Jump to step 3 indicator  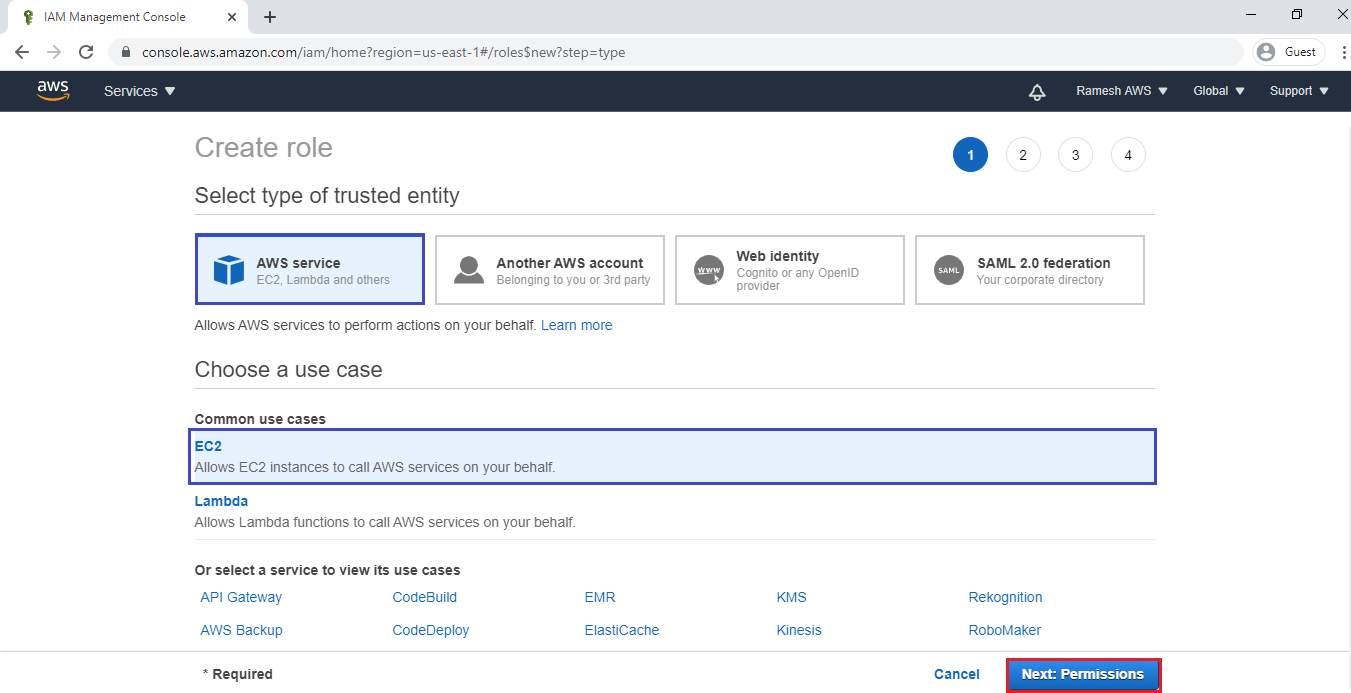(1075, 155)
